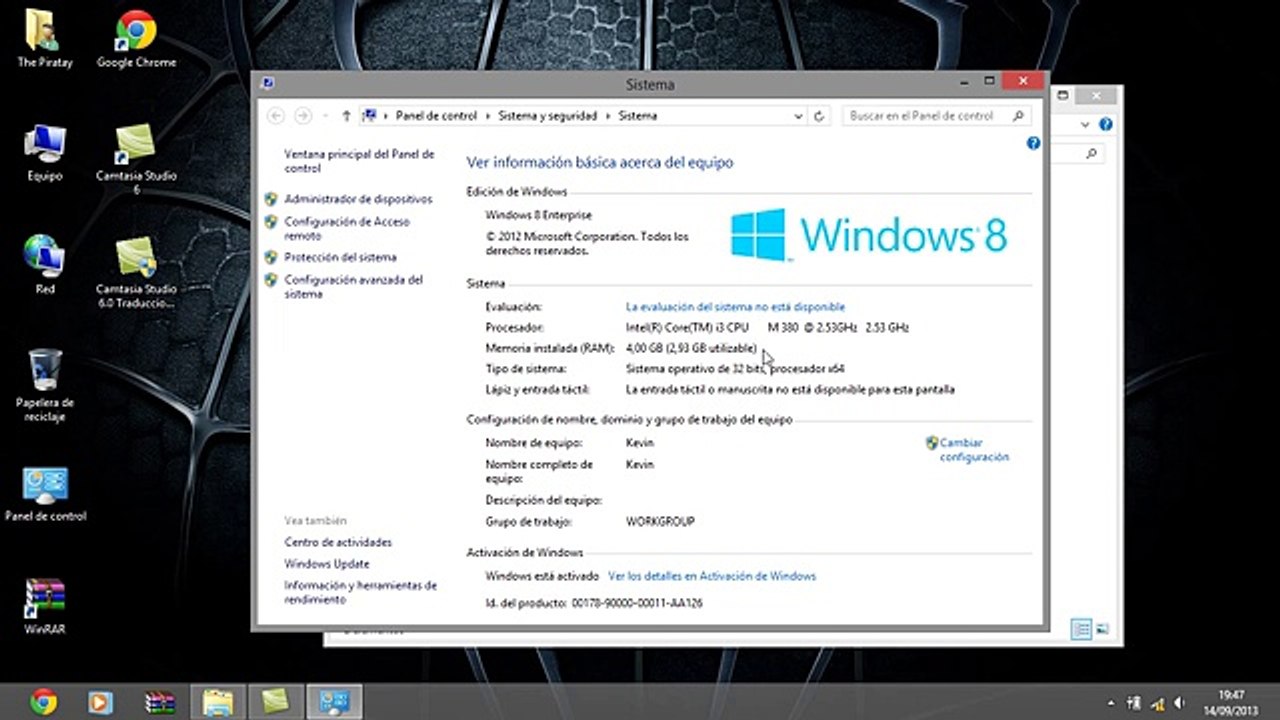
Task: Click the taskbar clock showing 19:47
Action: 1232,701
